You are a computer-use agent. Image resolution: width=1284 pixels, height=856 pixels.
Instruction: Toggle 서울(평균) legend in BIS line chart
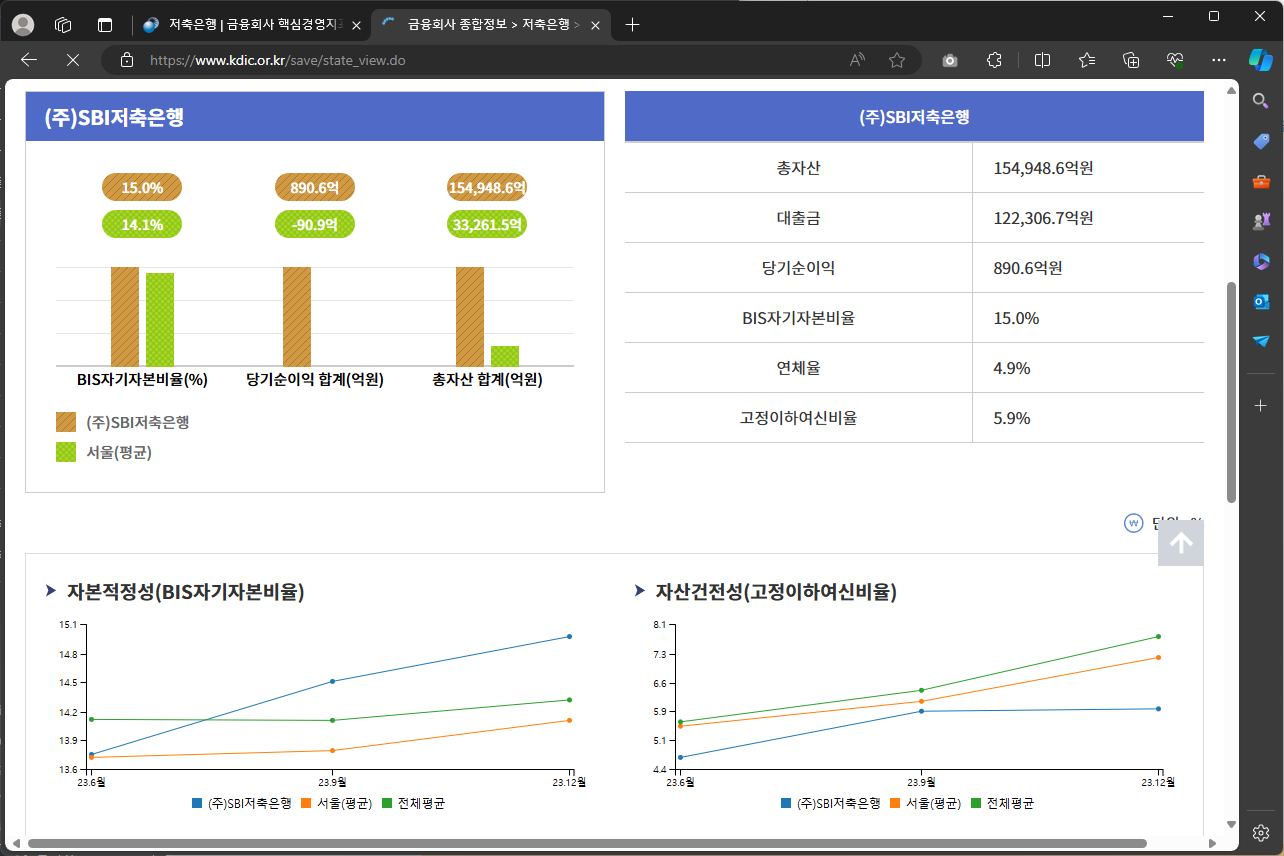click(x=336, y=803)
